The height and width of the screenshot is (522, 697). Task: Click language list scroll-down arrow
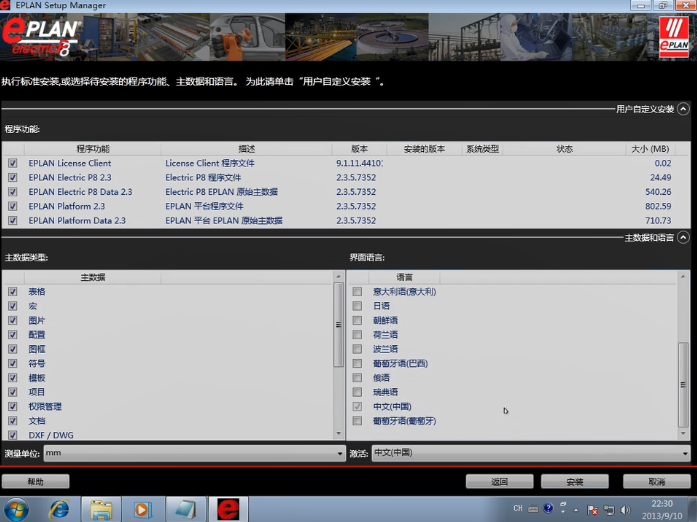point(683,434)
